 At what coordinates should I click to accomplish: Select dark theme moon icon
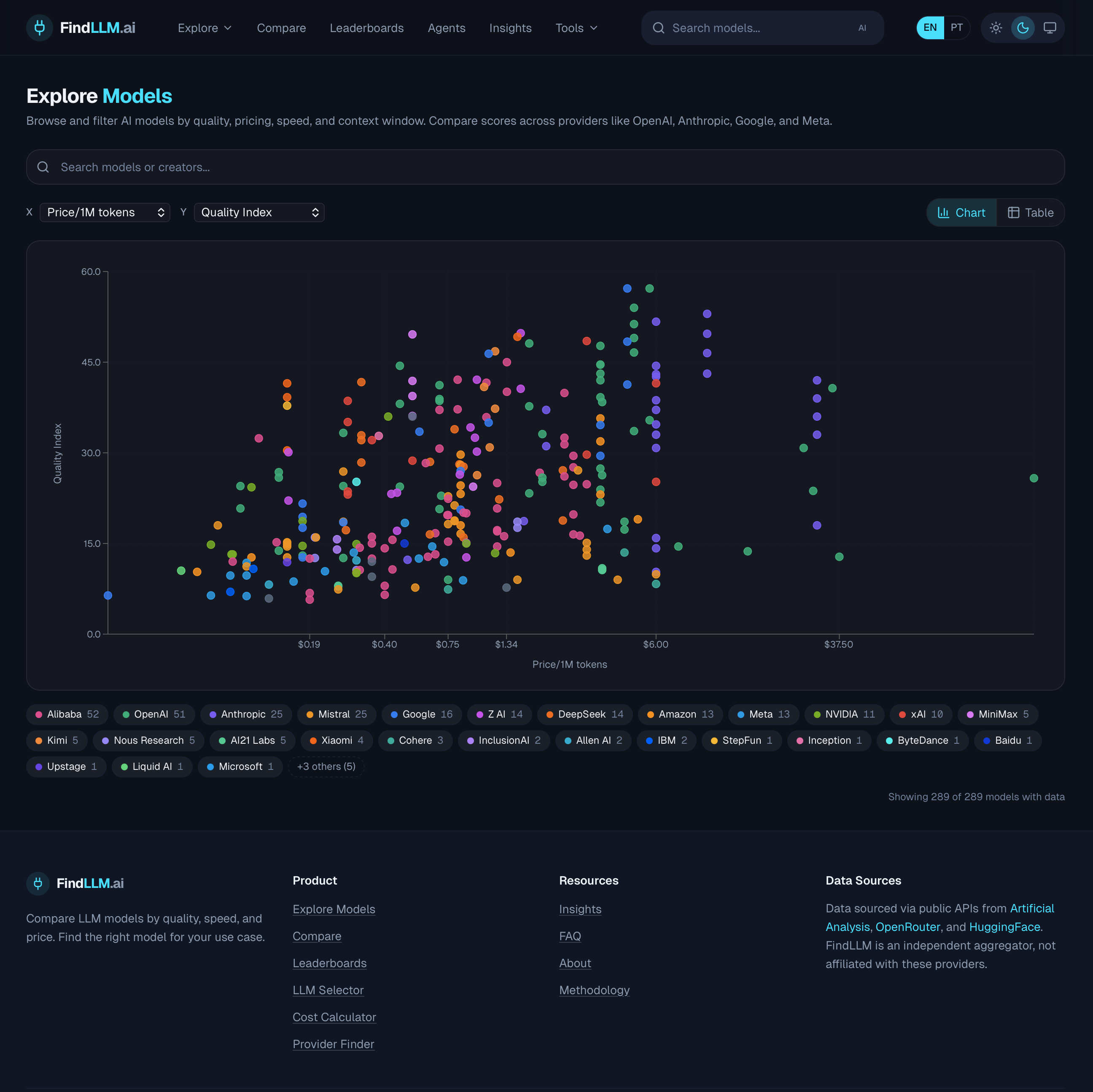point(1023,28)
